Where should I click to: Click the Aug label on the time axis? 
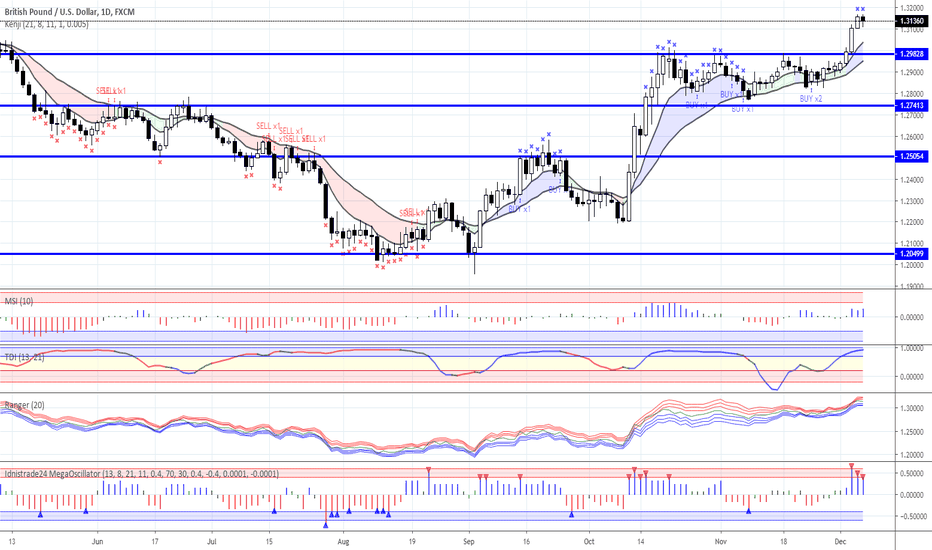point(343,540)
